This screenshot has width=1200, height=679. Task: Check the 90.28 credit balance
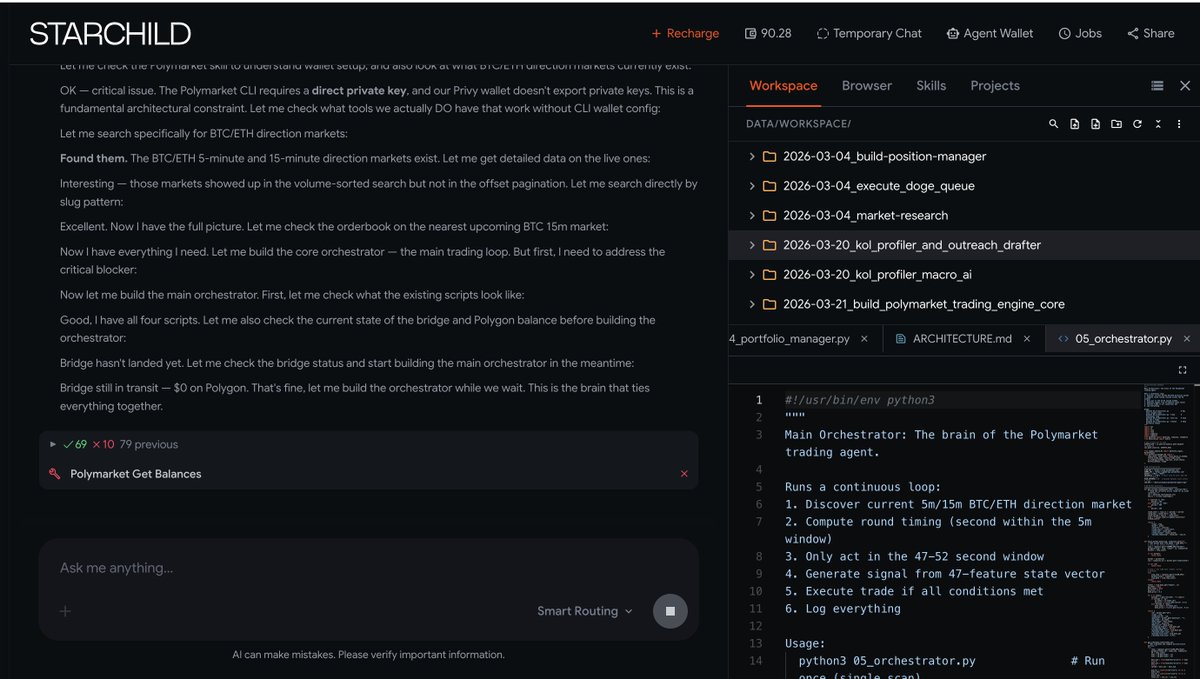(x=768, y=33)
